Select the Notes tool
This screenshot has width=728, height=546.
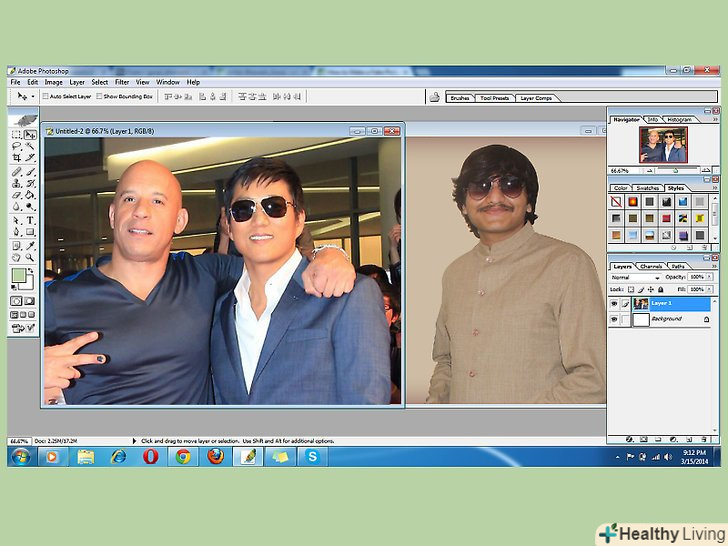tap(17, 246)
